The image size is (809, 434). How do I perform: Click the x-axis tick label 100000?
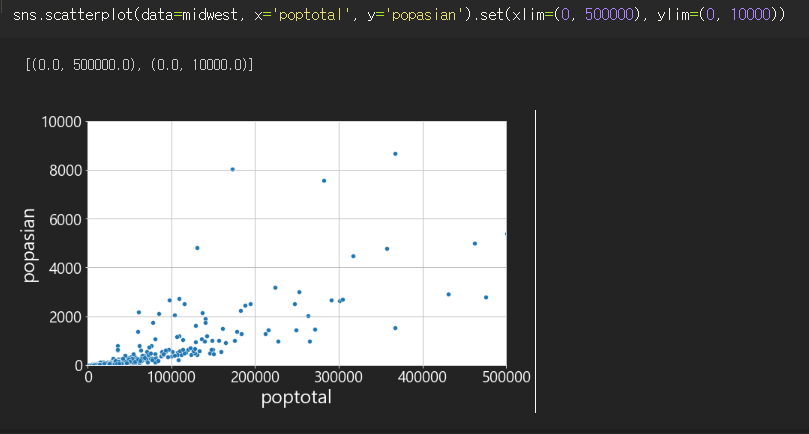(171, 377)
